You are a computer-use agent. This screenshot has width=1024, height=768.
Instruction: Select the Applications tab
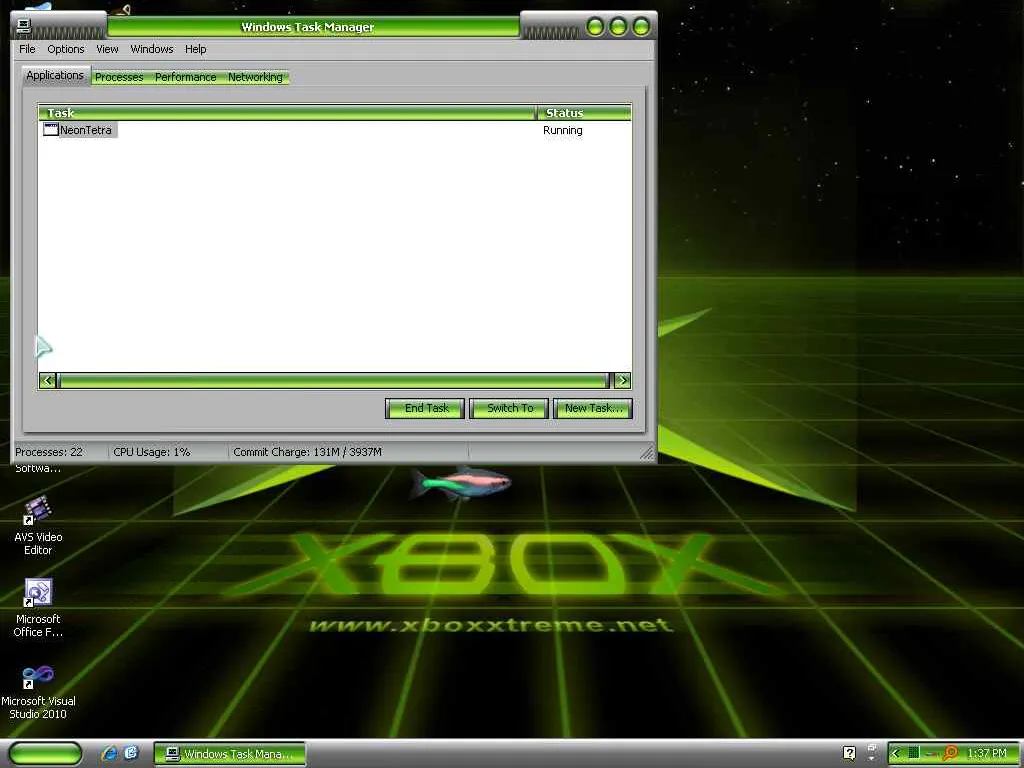[55, 75]
